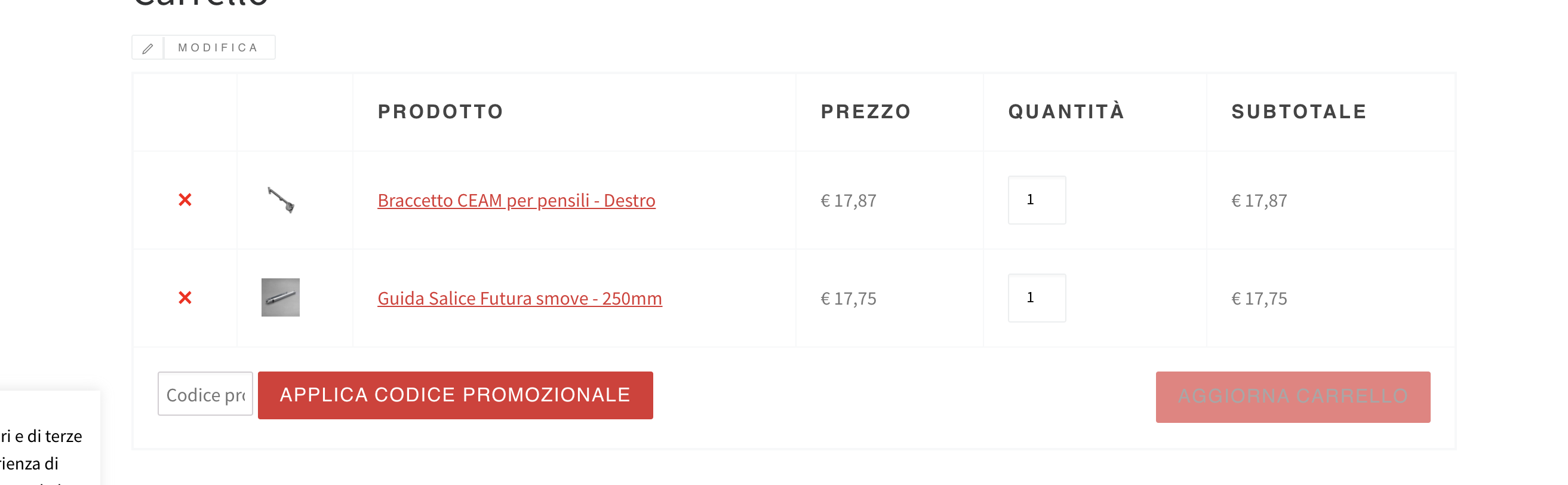The height and width of the screenshot is (485, 1568).
Task: Remove Guida Salice item with red X
Action: pyautogui.click(x=185, y=298)
